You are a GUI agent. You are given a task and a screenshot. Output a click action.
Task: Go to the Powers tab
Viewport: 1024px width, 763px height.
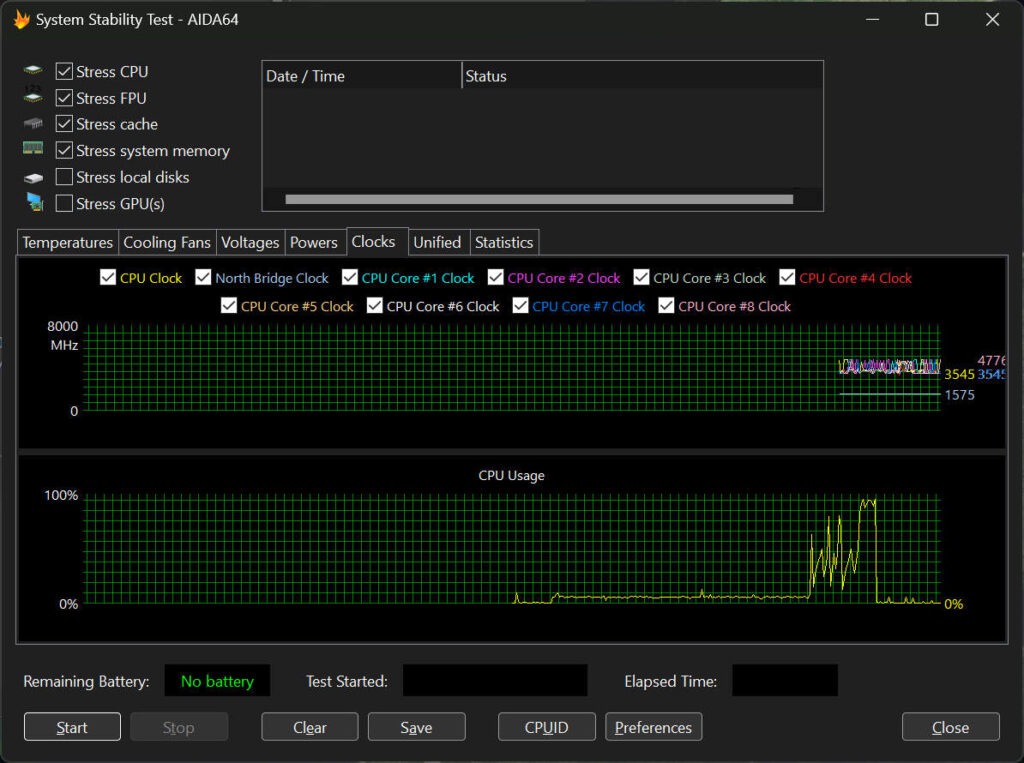(x=314, y=242)
